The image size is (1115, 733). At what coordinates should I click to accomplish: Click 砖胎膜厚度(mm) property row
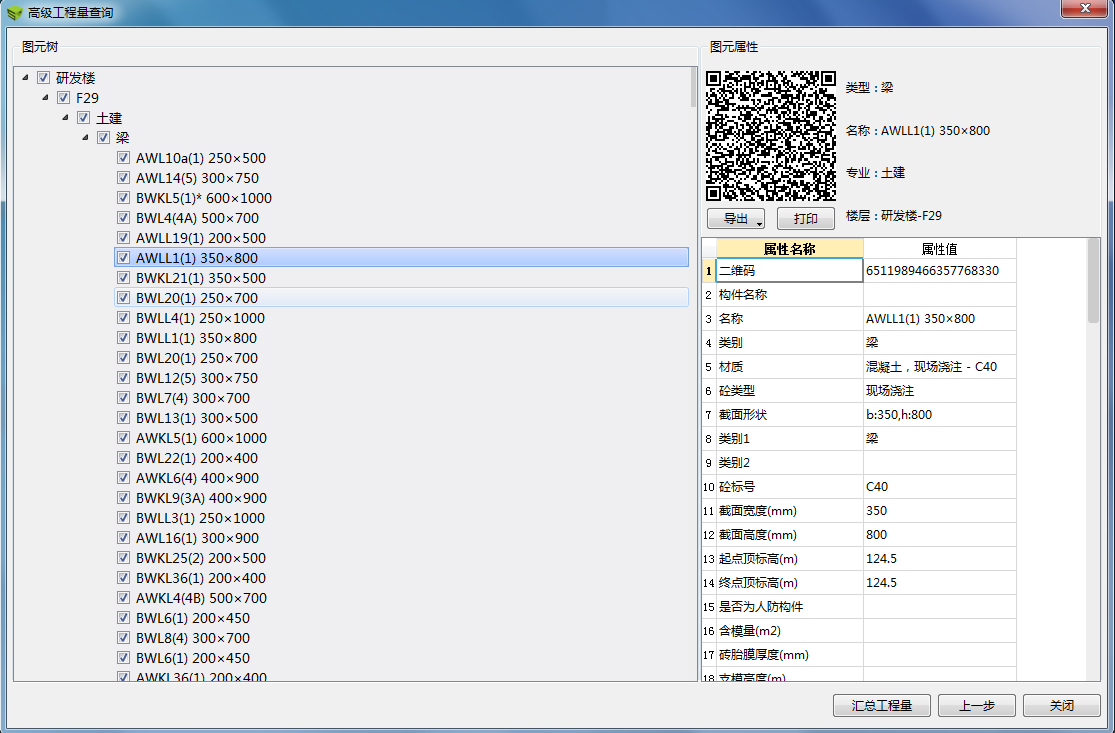point(859,655)
